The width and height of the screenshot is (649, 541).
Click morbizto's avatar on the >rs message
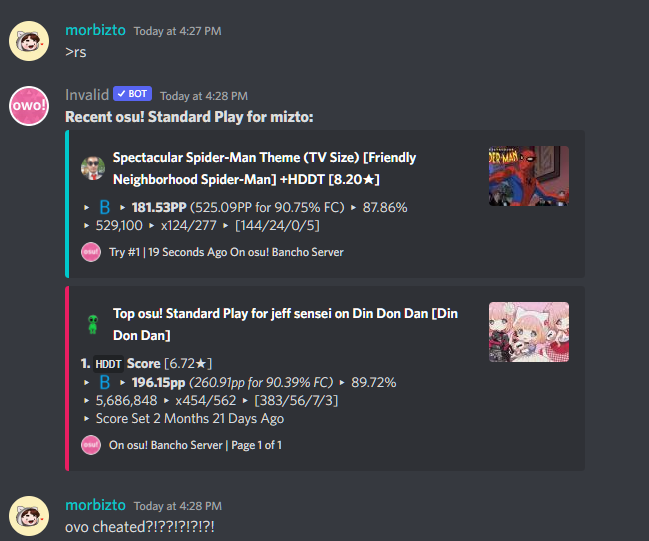click(29, 41)
